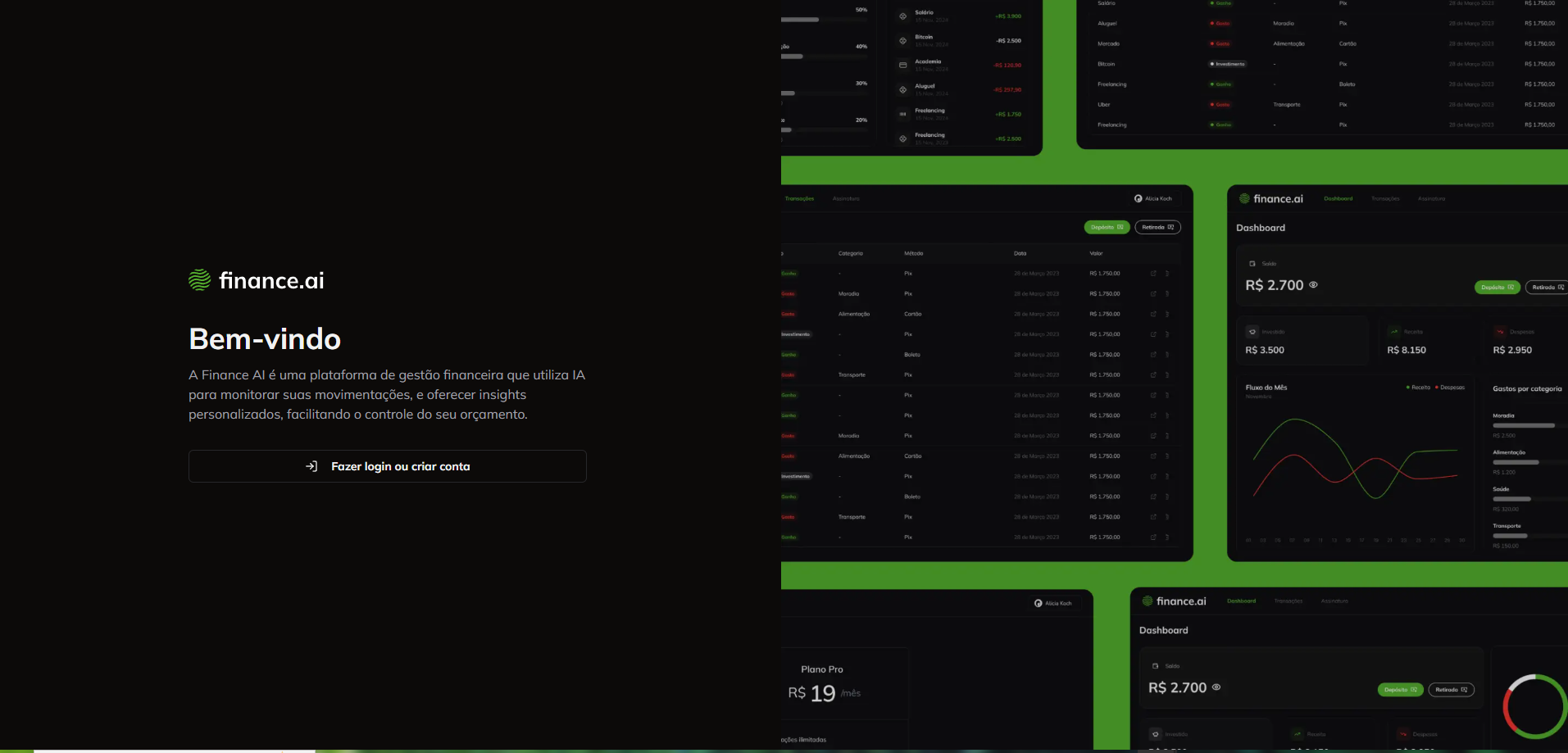Click the Receita trending-up icon above R$ 8.150

1394,332
